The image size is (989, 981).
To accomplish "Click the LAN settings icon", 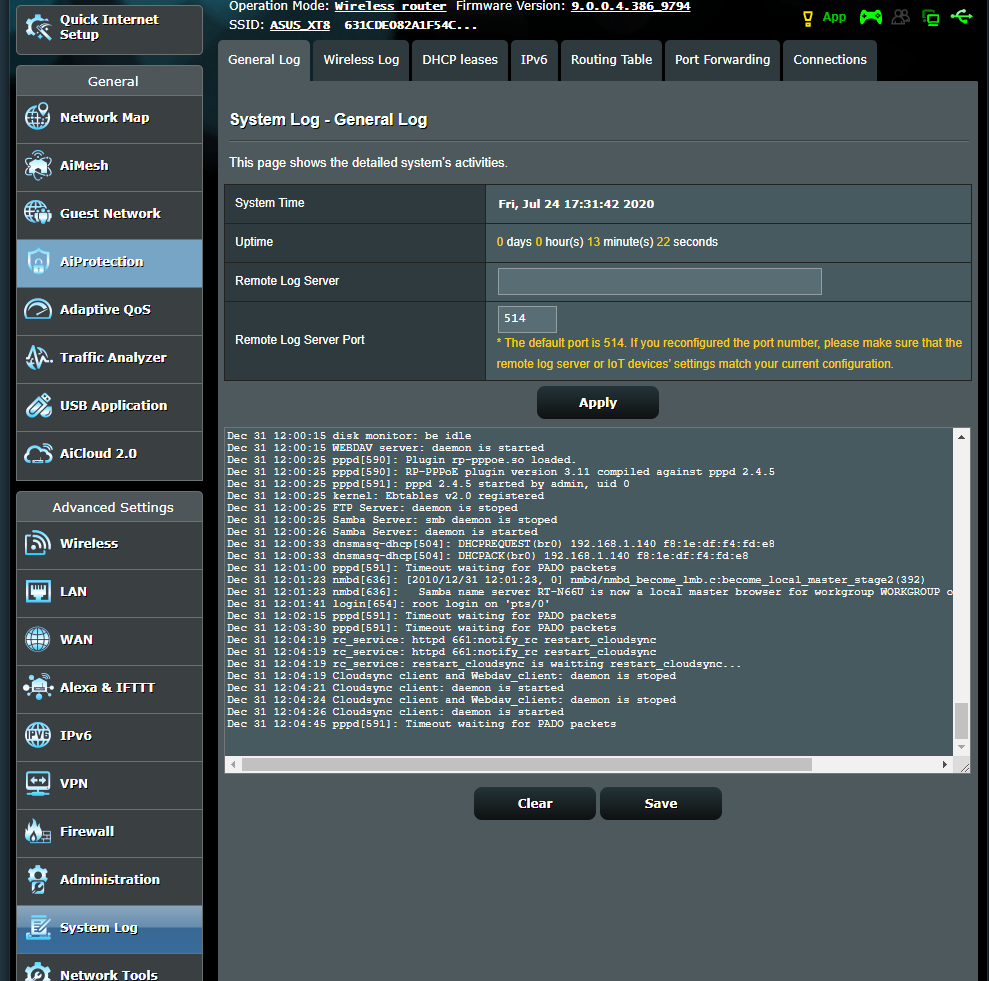I will coord(38,591).
